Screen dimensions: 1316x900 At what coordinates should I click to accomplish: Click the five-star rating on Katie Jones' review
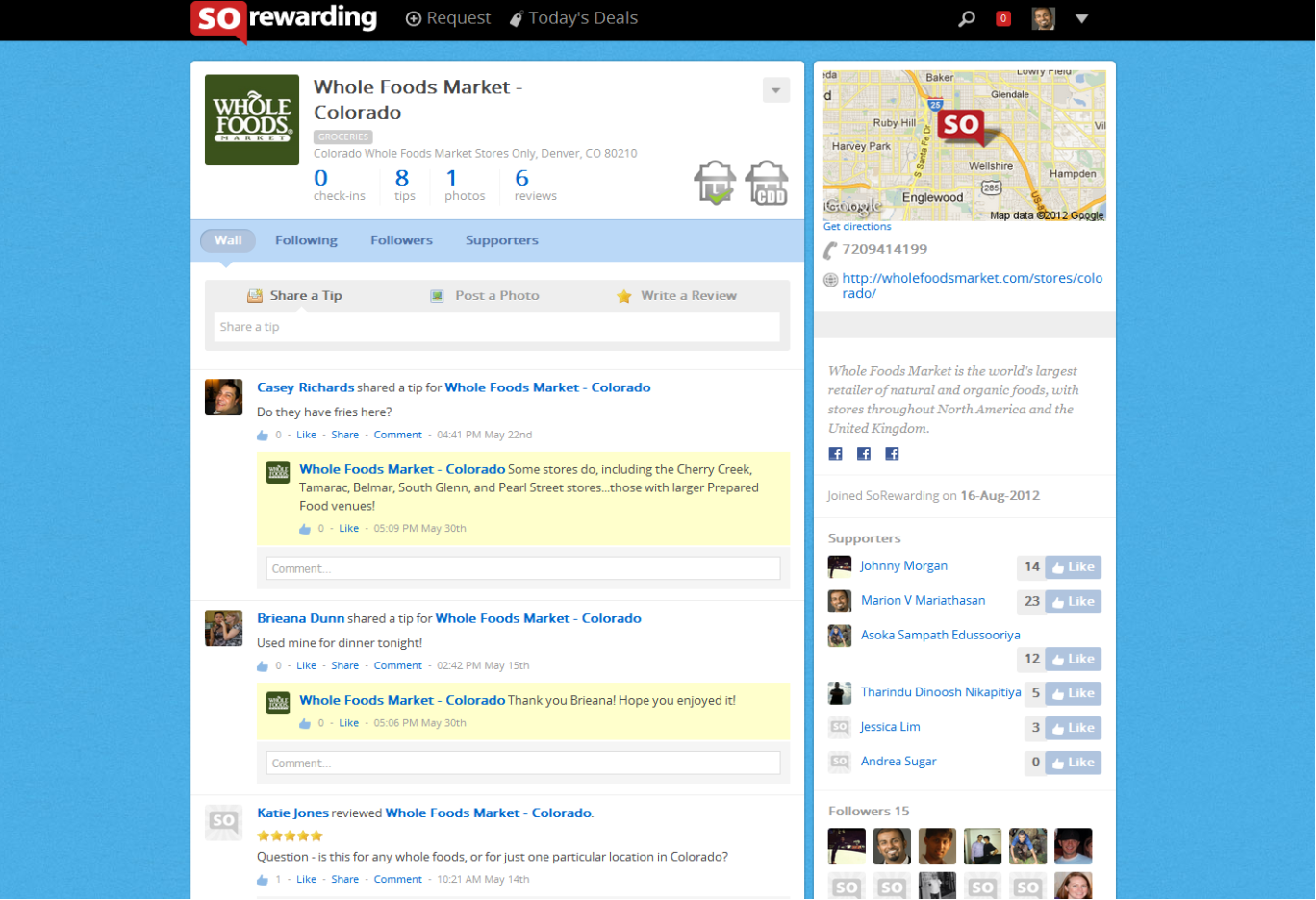pyautogui.click(x=290, y=836)
